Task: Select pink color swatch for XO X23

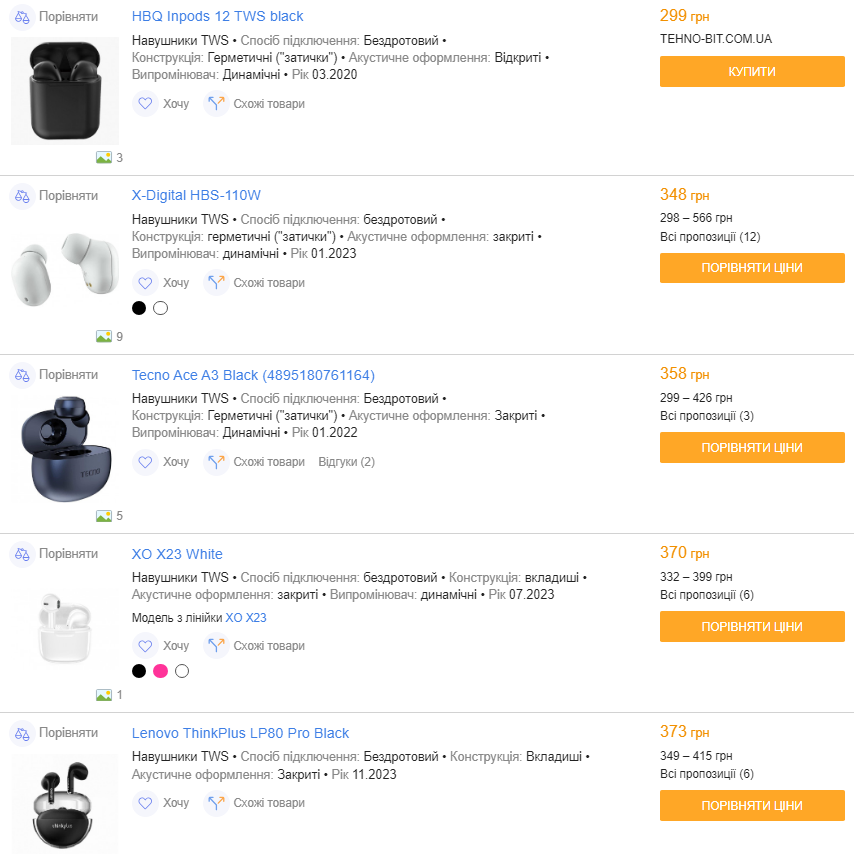Action: pyautogui.click(x=160, y=671)
